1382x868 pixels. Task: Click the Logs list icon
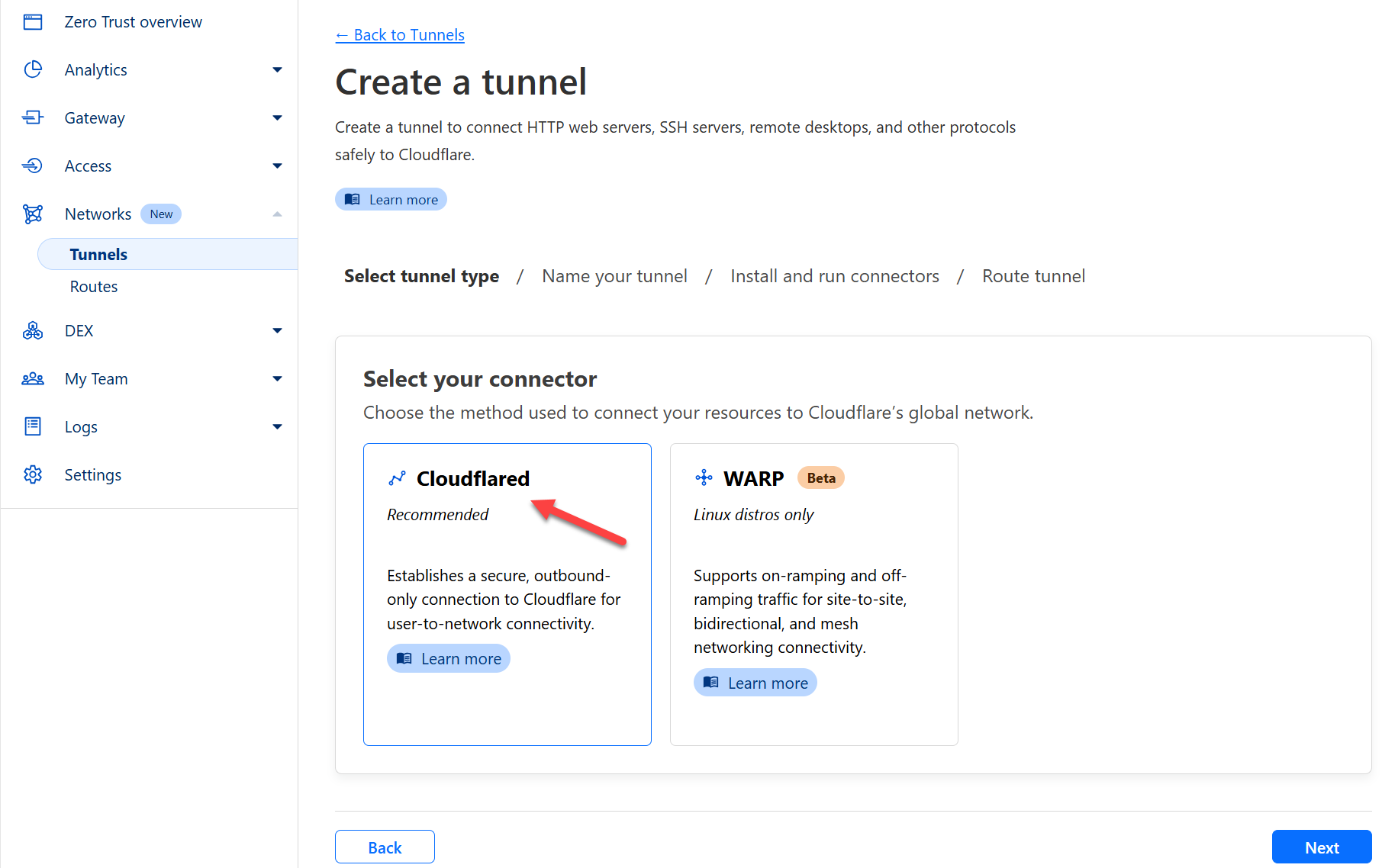pos(33,426)
